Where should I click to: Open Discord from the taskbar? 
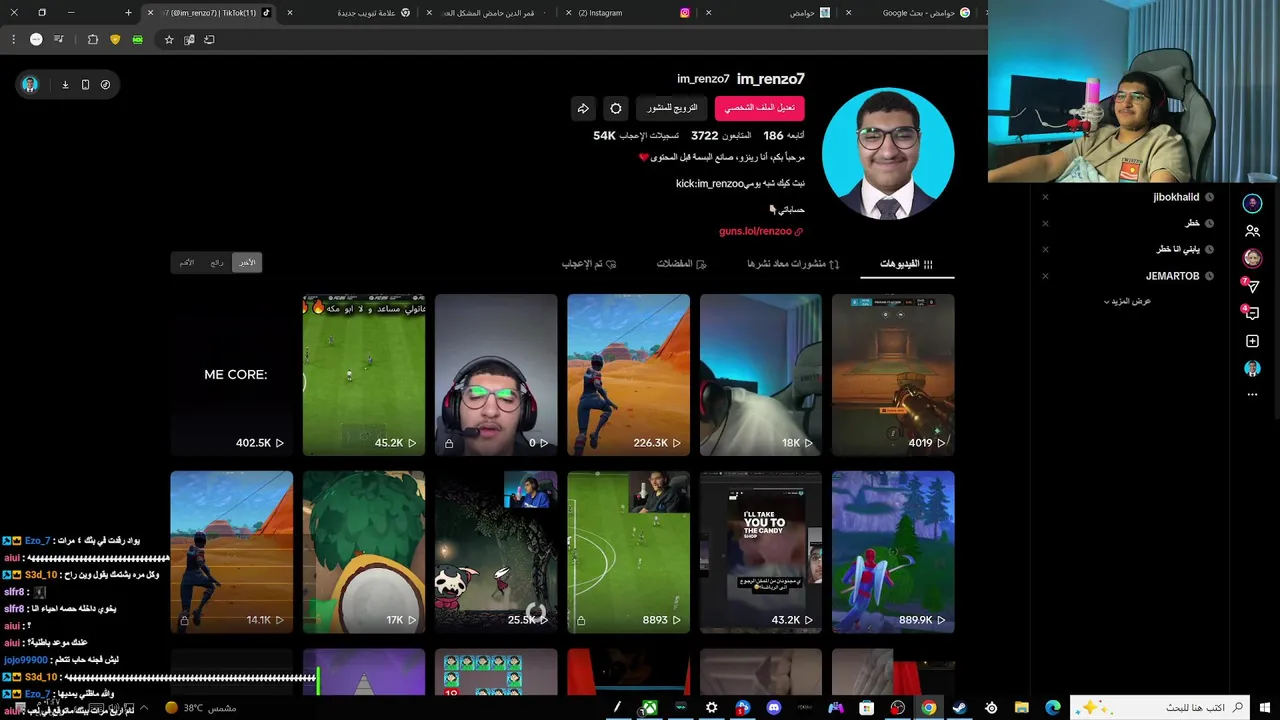(x=773, y=708)
